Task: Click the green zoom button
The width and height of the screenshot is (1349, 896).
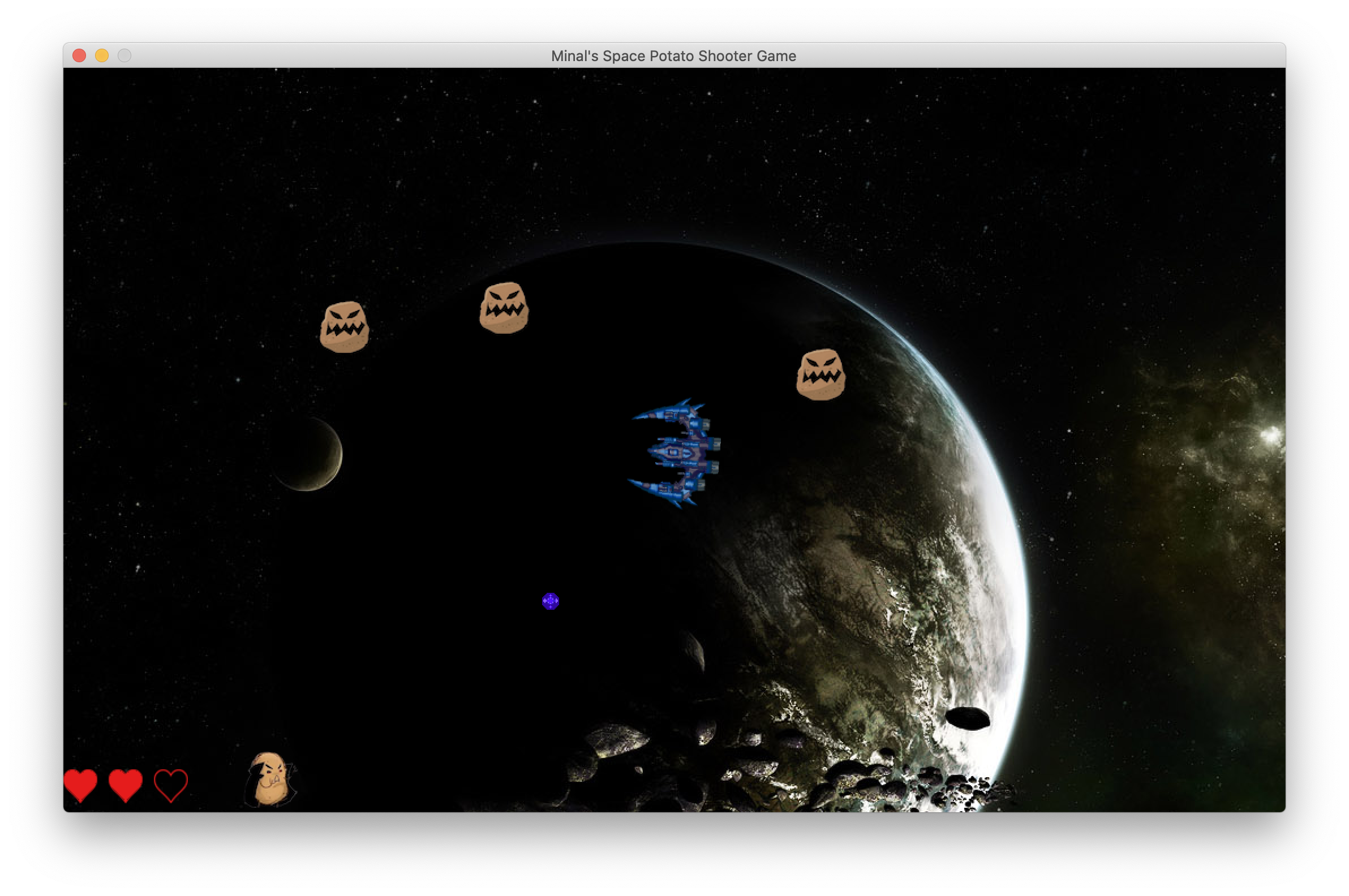Action: point(124,55)
